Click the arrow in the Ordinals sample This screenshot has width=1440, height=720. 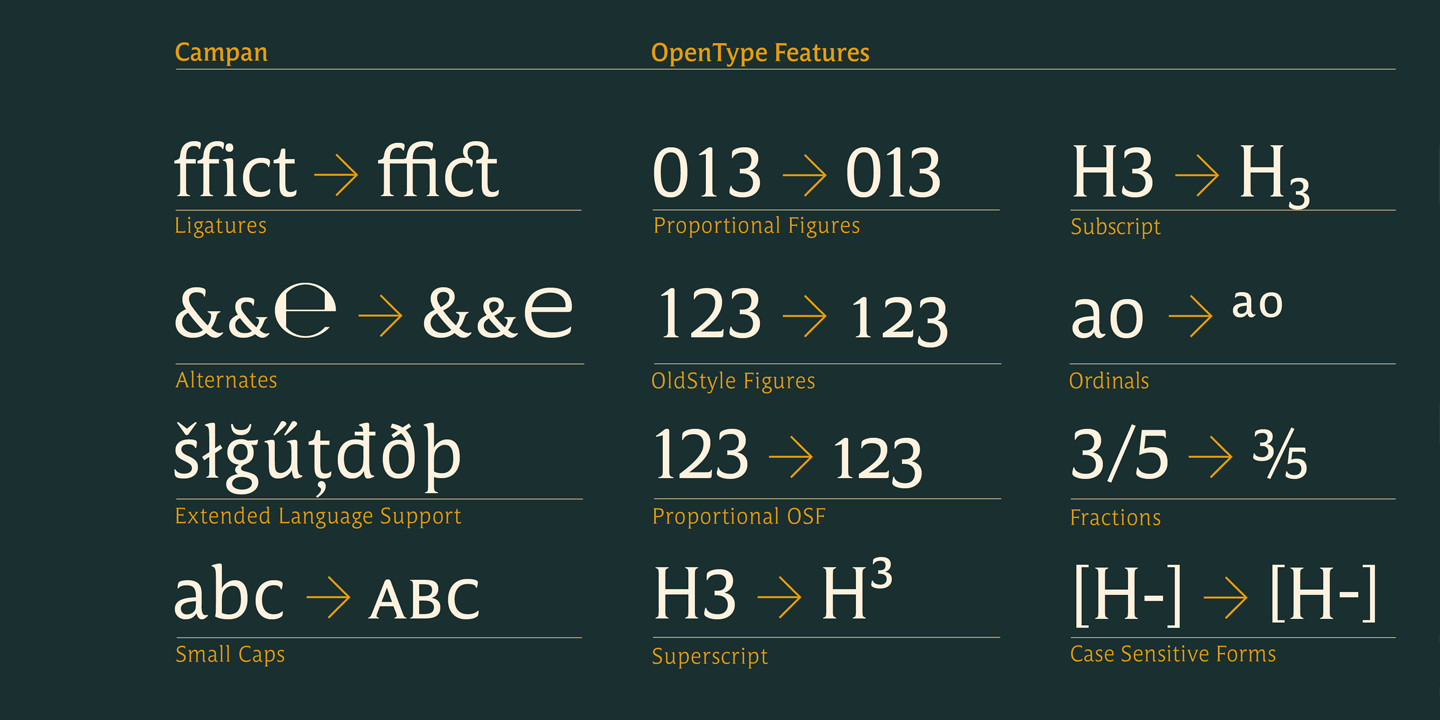point(1190,318)
